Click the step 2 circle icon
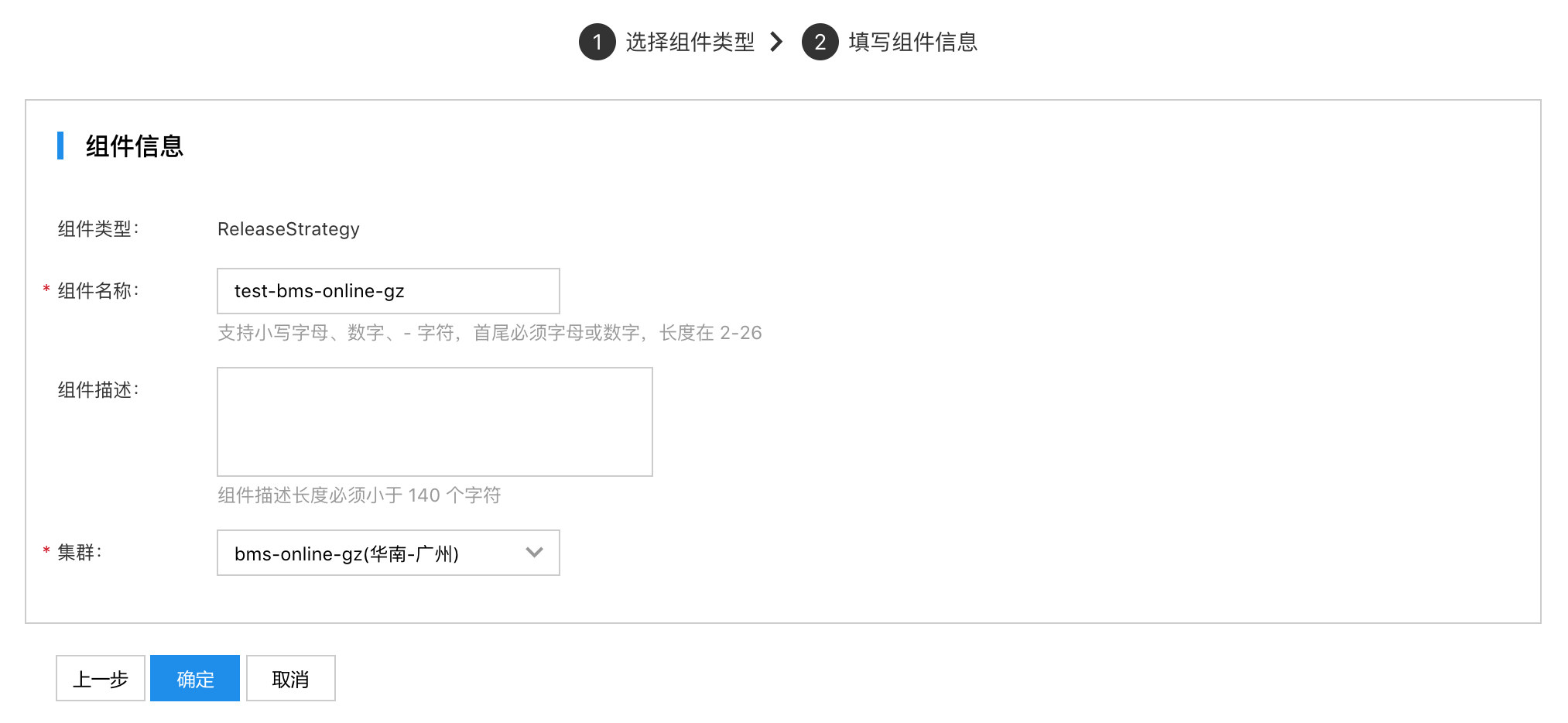This screenshot has height=723, width=1568. 820,42
